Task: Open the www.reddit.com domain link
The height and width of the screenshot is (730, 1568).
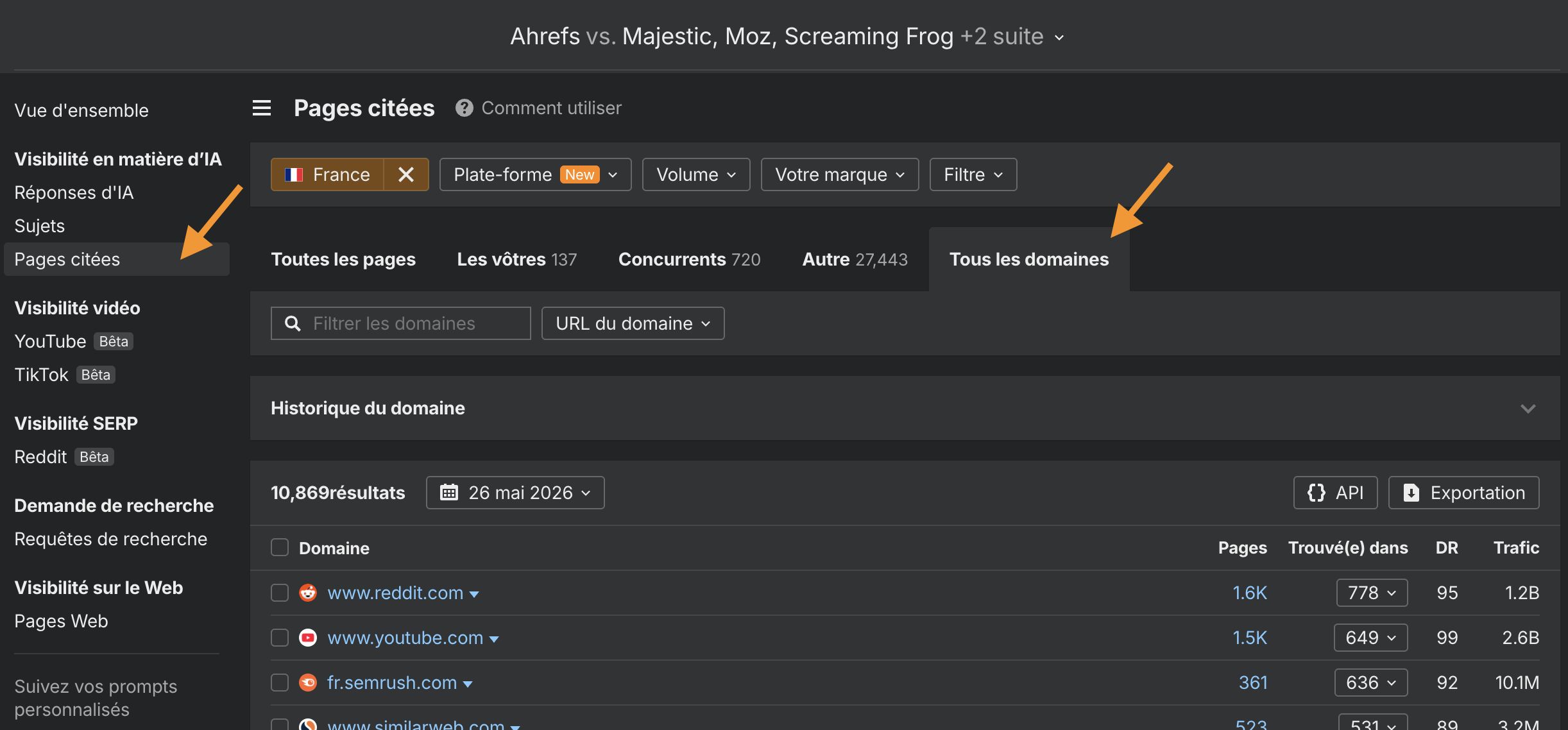Action: coord(395,593)
